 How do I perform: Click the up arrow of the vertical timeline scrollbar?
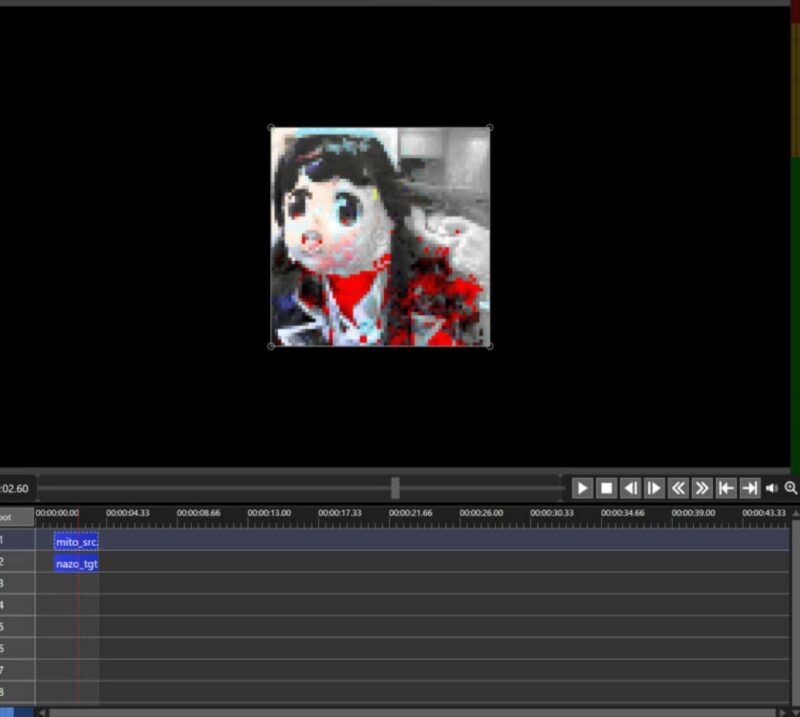pyautogui.click(x=795, y=513)
